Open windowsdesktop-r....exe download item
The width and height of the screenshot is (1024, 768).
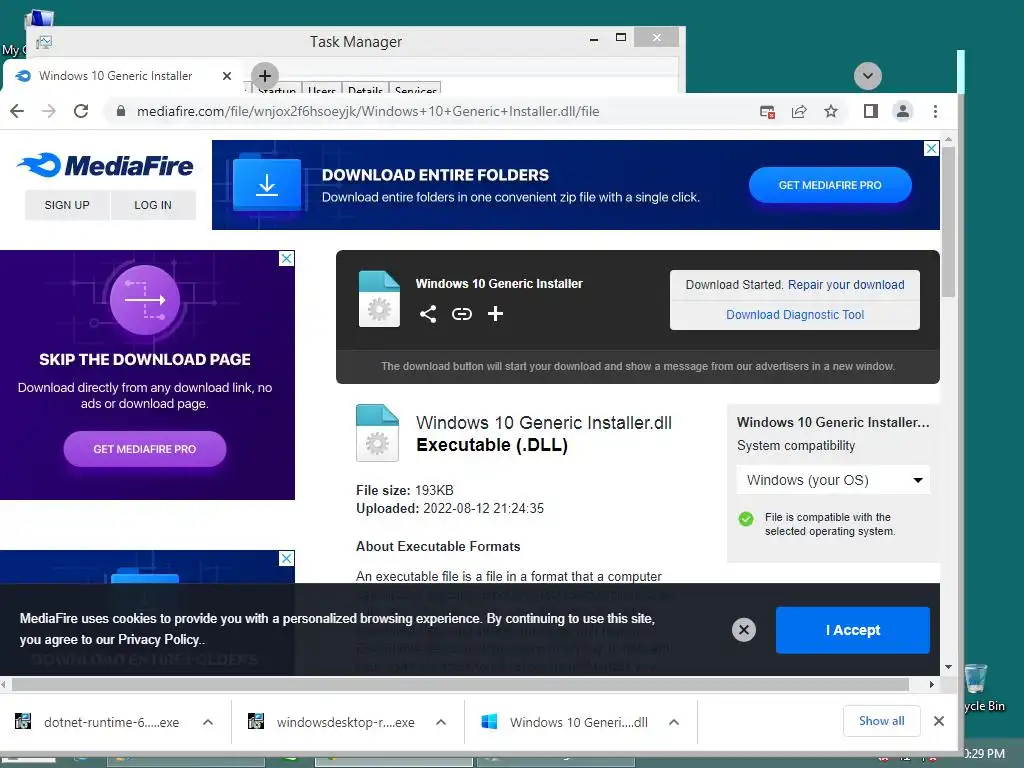[332, 722]
